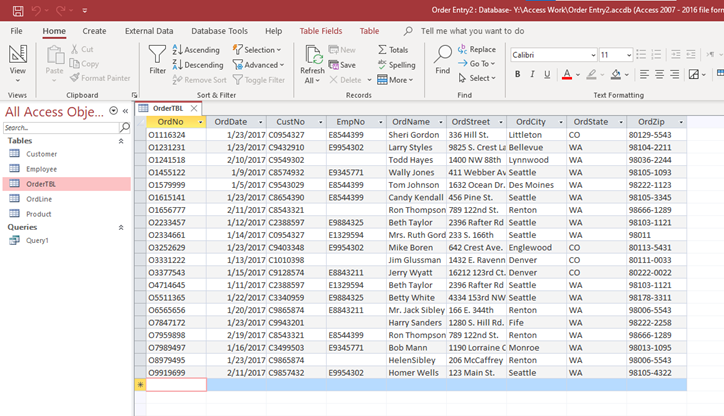Click the Filter funnel icon
The height and width of the screenshot is (416, 724).
coord(157,54)
